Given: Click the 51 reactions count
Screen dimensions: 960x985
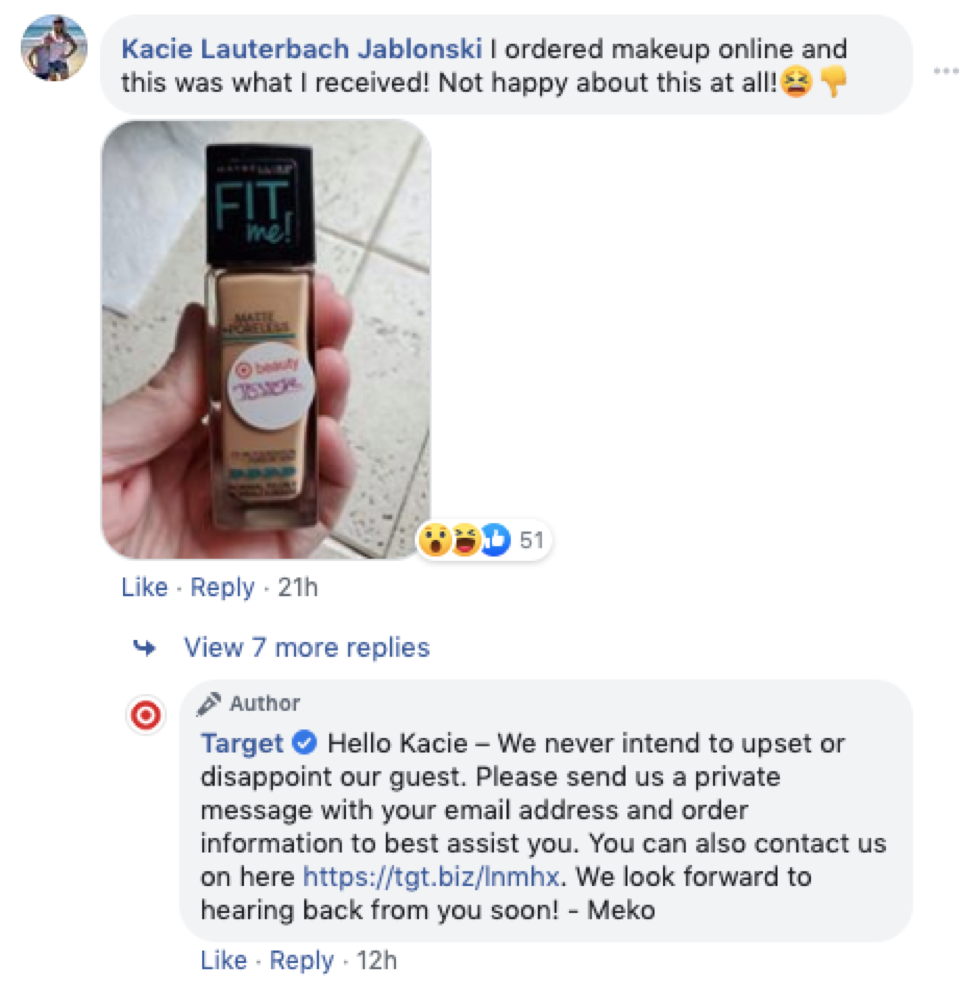Looking at the screenshot, I should click(x=532, y=540).
